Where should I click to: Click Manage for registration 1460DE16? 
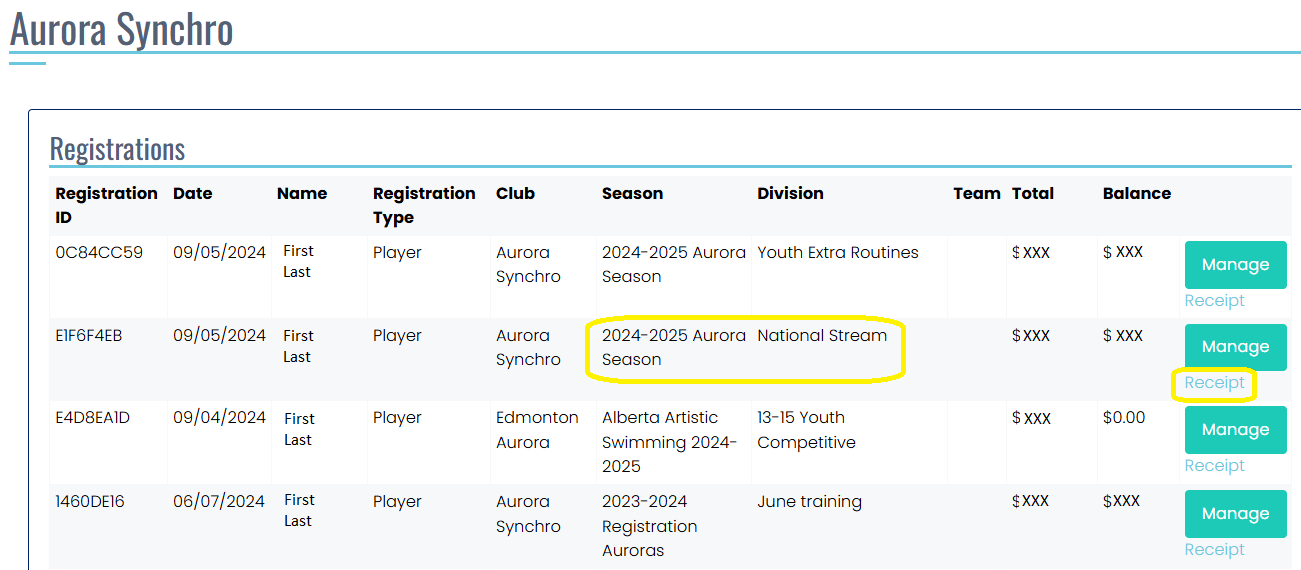point(1235,514)
